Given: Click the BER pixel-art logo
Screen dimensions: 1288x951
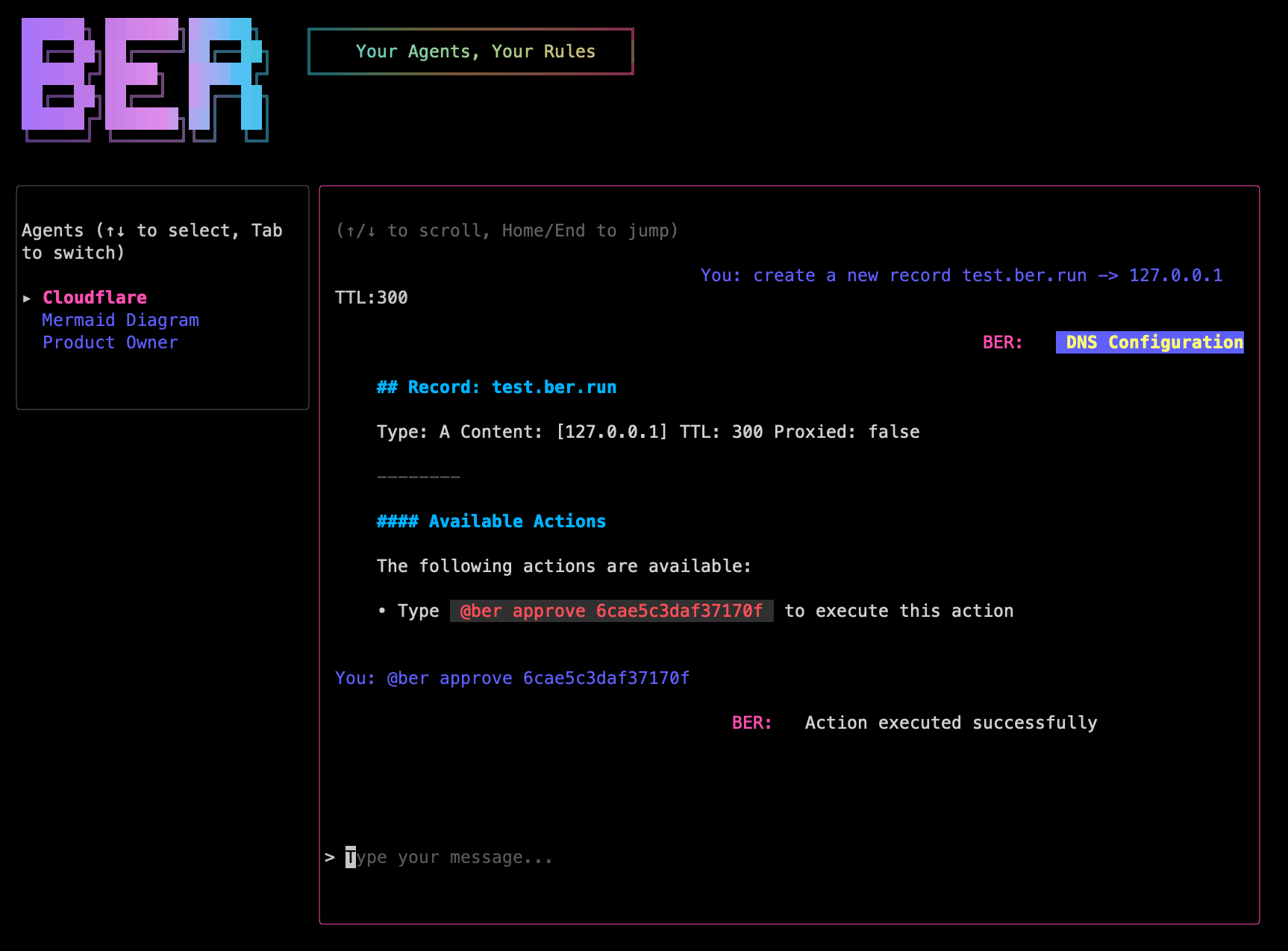Looking at the screenshot, I should pyautogui.click(x=144, y=79).
